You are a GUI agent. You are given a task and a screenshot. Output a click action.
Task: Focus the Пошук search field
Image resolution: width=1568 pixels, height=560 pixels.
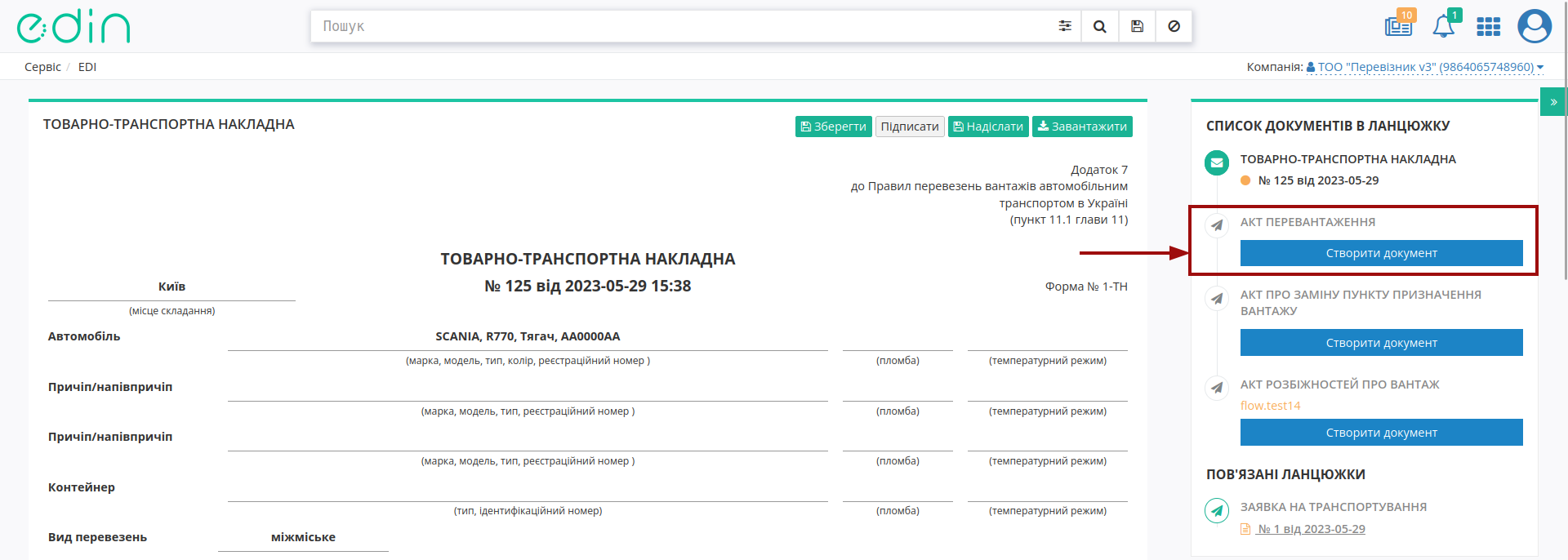[682, 26]
